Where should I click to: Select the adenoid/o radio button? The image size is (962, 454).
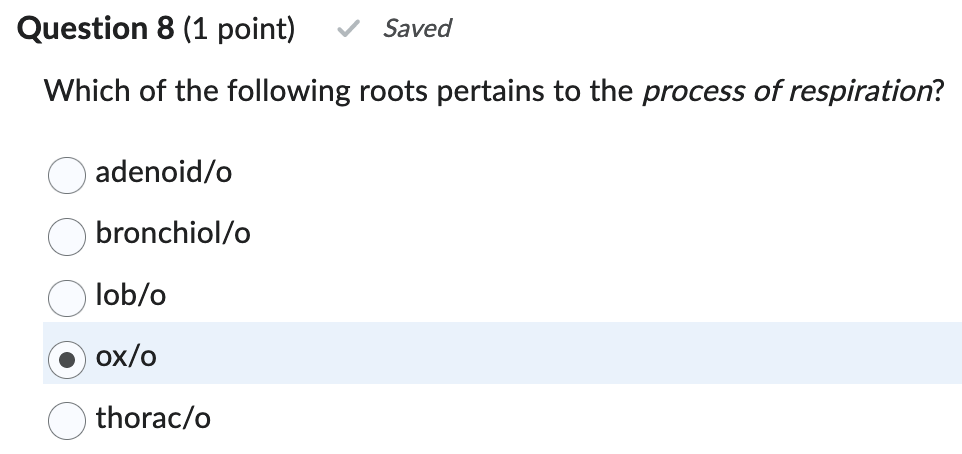tap(67, 175)
